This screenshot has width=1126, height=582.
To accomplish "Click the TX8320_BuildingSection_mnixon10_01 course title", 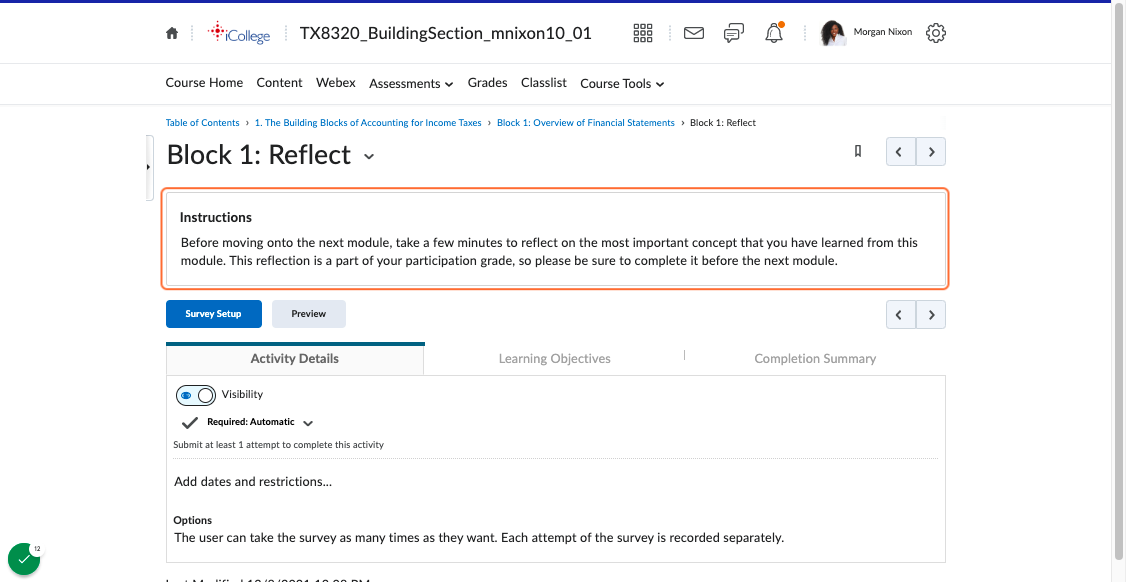I will coord(446,33).
